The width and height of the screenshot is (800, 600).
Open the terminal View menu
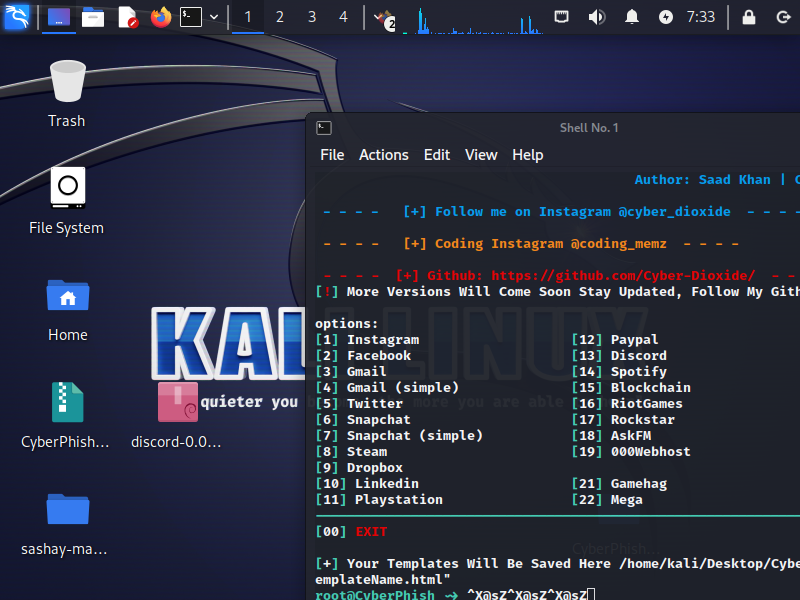coord(481,155)
